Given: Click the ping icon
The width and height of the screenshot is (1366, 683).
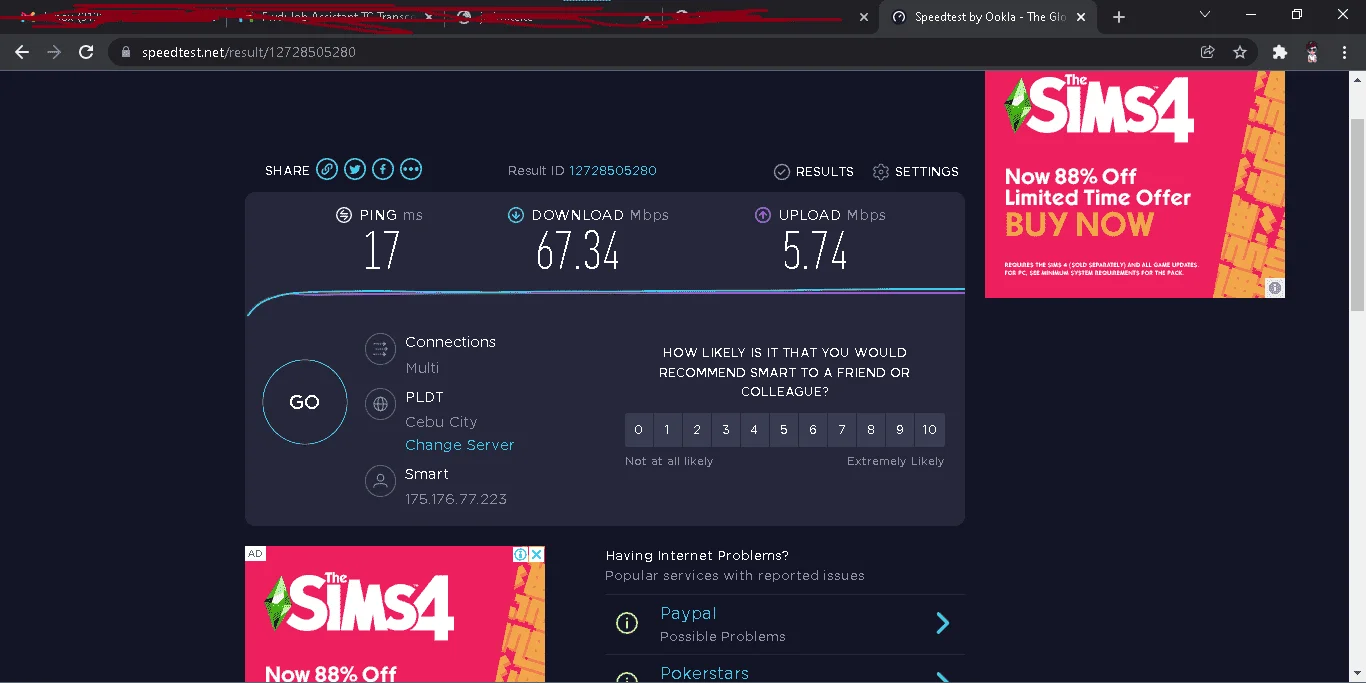Looking at the screenshot, I should point(344,215).
